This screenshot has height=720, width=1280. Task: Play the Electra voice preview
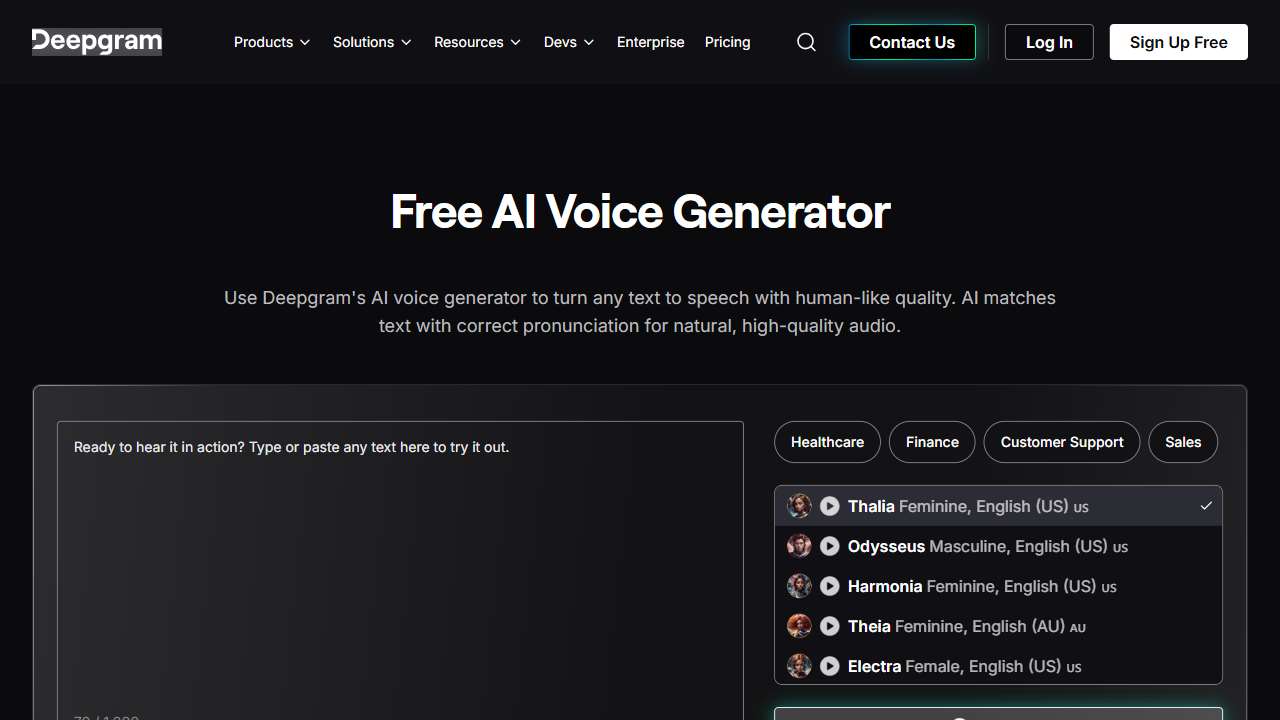point(829,666)
